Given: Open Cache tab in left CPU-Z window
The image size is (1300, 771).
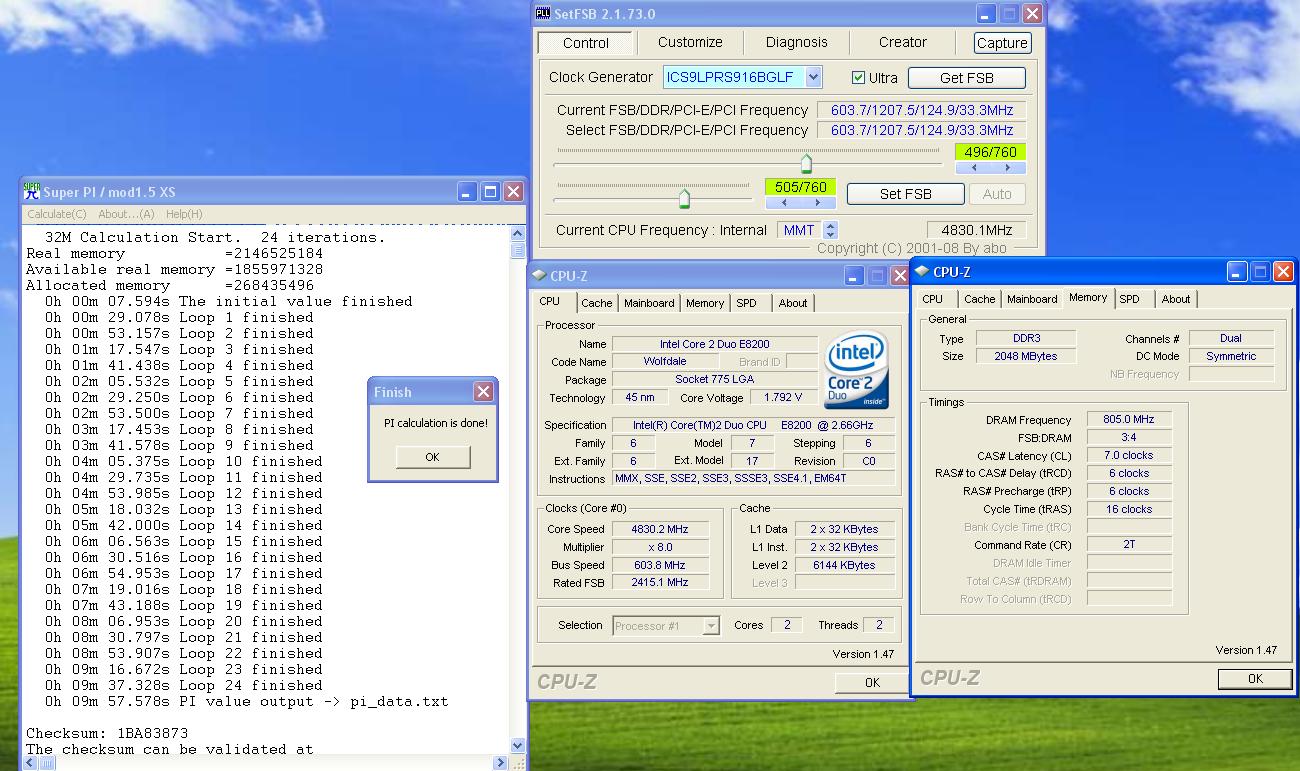Looking at the screenshot, I should [x=597, y=303].
